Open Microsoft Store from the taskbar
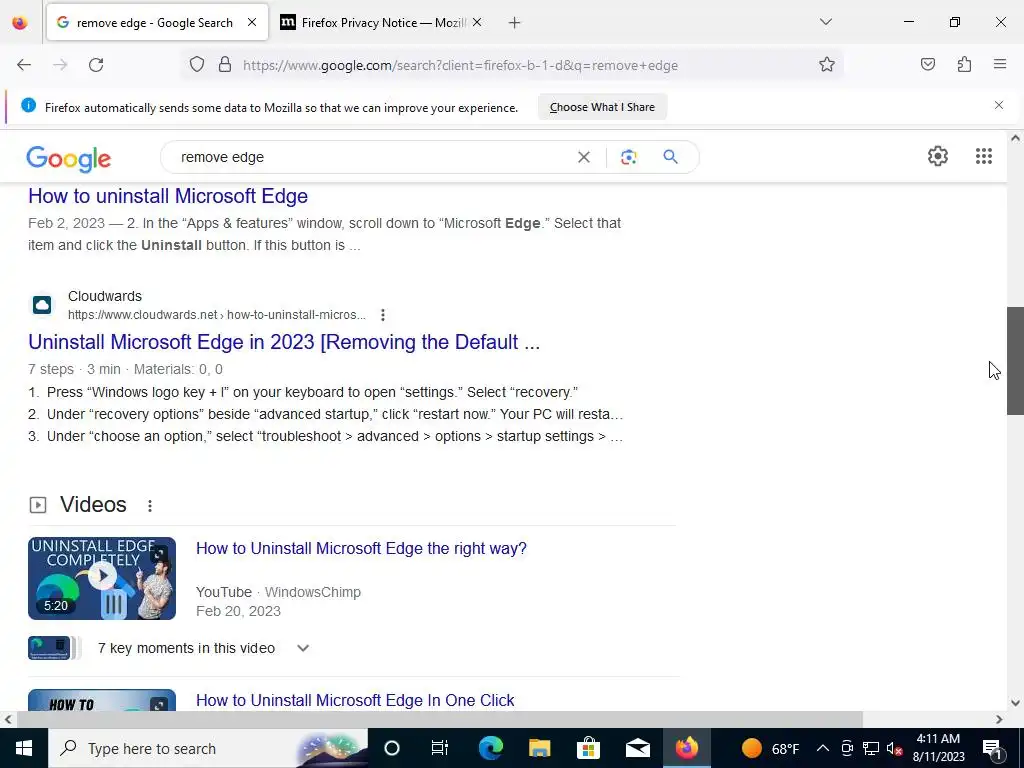This screenshot has width=1024, height=768. (588, 748)
